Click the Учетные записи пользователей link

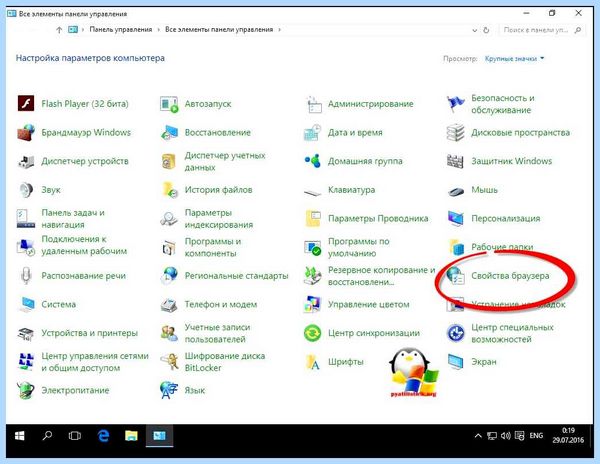tap(217, 333)
